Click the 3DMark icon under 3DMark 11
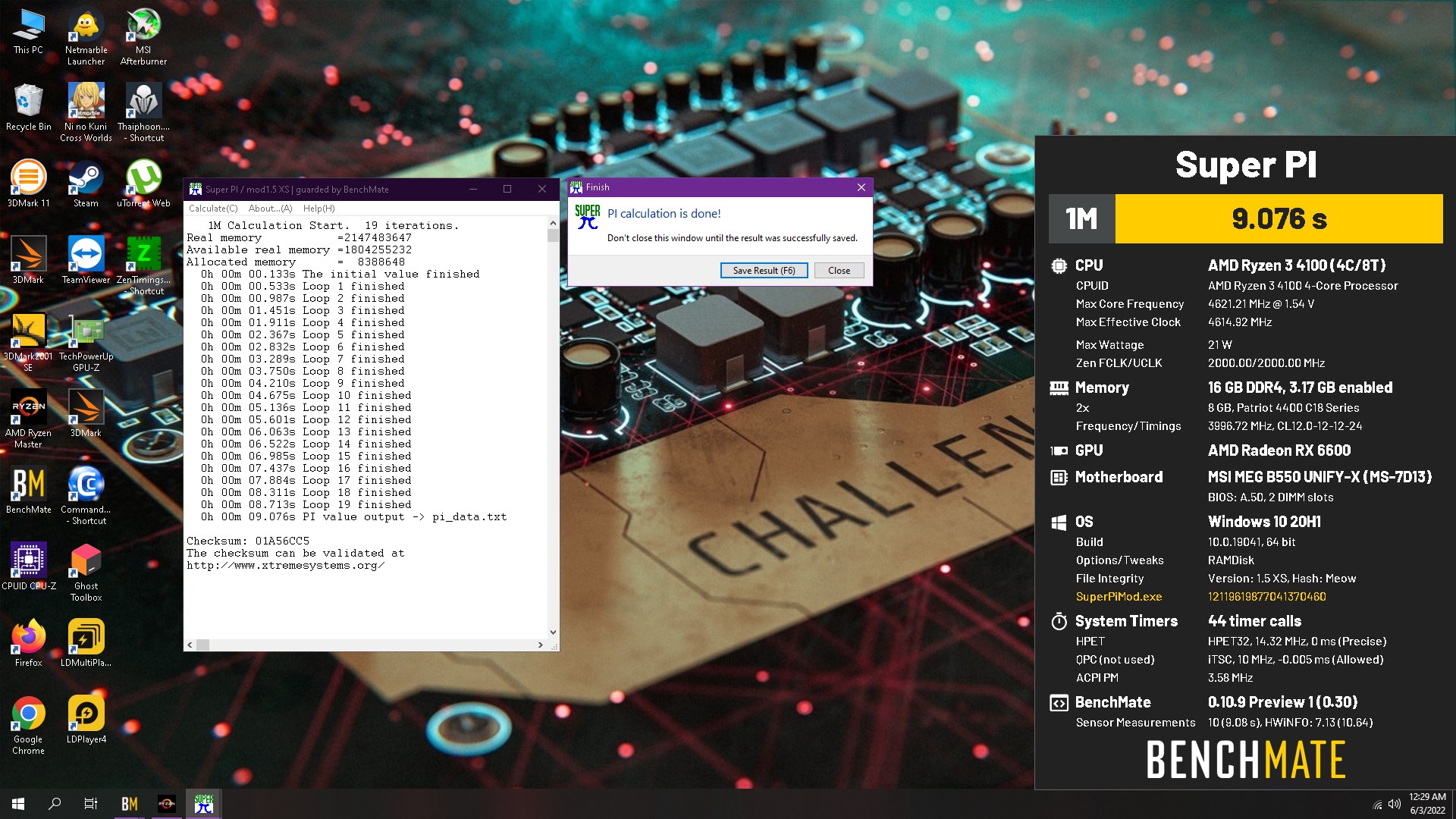Viewport: 1456px width, 819px height. coord(28,261)
